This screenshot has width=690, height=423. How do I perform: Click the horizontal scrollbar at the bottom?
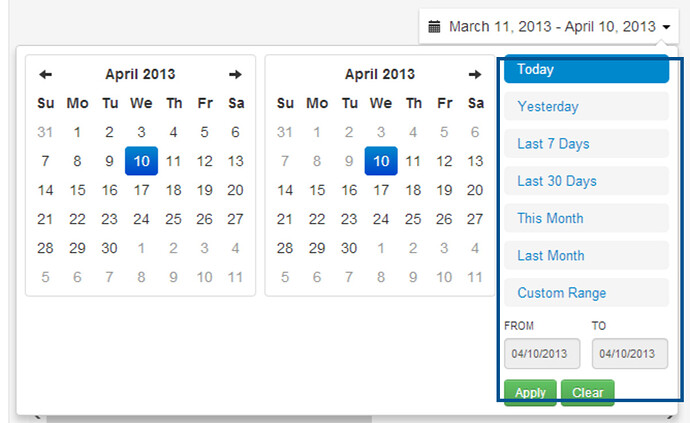coord(209,419)
